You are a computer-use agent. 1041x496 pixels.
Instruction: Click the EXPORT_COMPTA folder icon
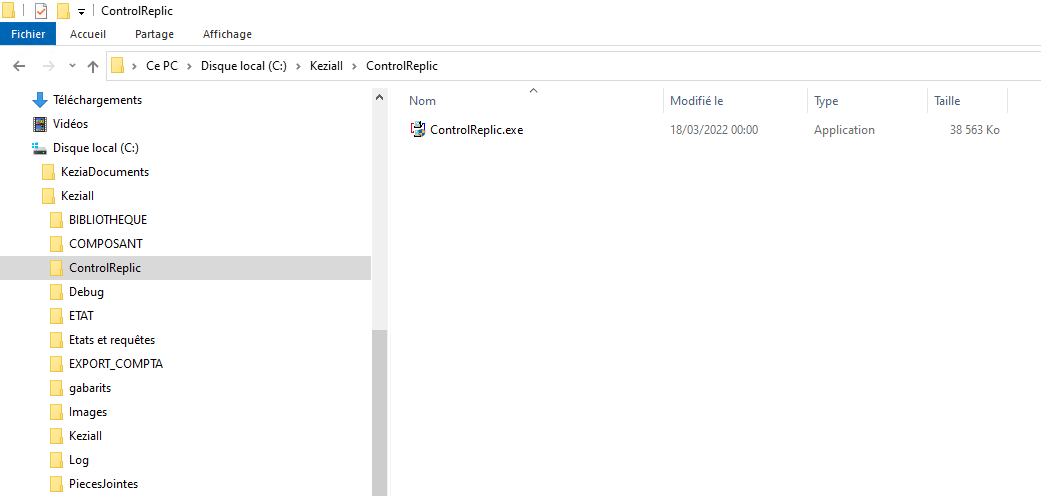coord(56,364)
